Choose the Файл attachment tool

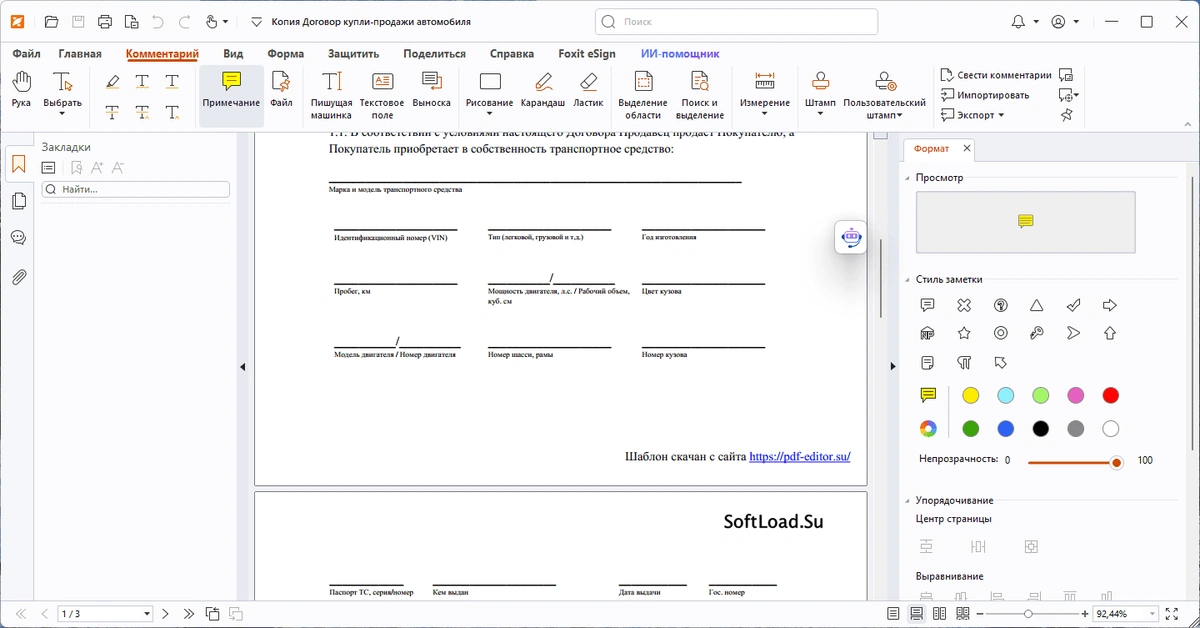pyautogui.click(x=281, y=90)
